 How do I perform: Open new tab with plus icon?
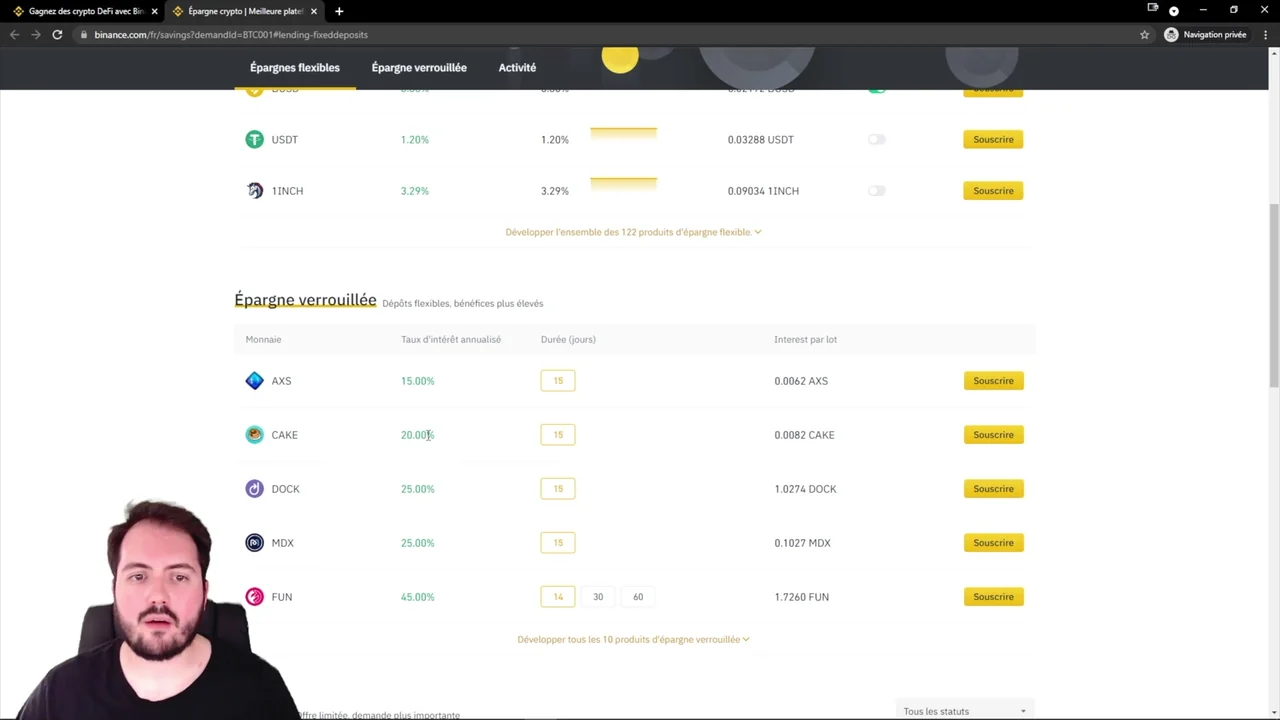[339, 11]
